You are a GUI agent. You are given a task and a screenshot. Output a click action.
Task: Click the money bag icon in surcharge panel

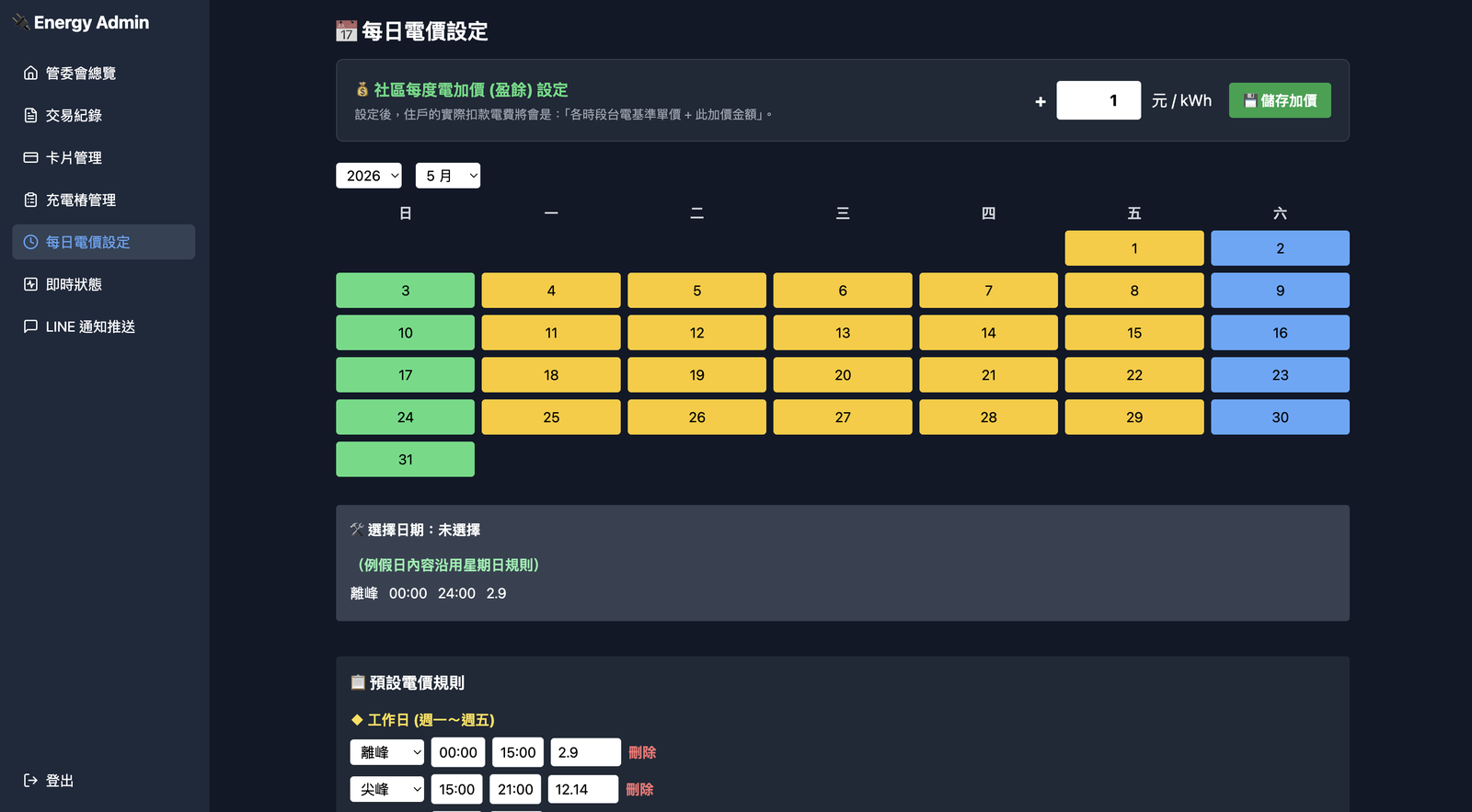click(x=362, y=89)
